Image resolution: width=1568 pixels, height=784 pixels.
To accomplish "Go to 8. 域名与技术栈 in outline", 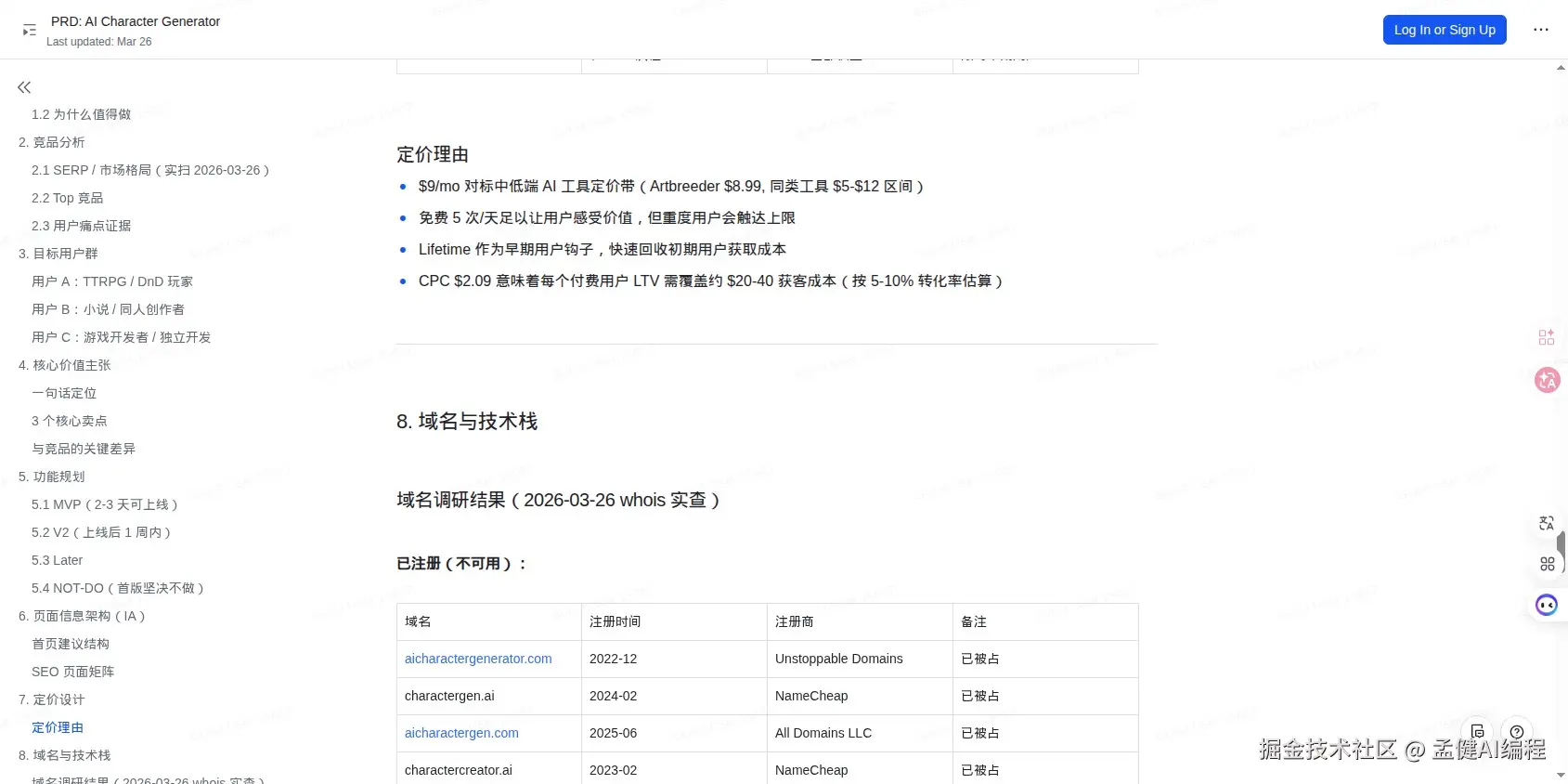I will tap(65, 755).
